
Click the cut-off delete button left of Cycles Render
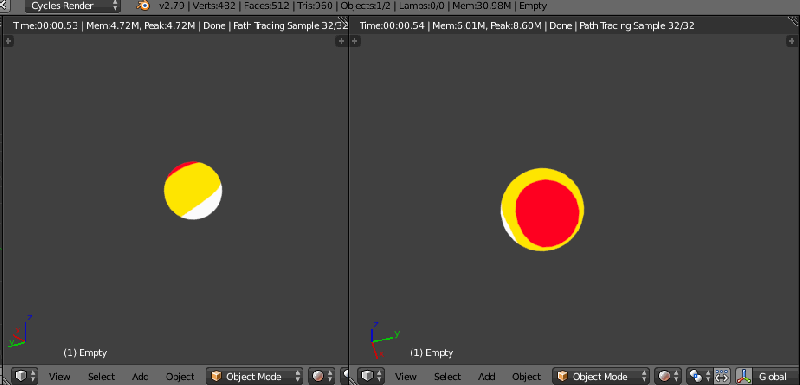(x=5, y=6)
